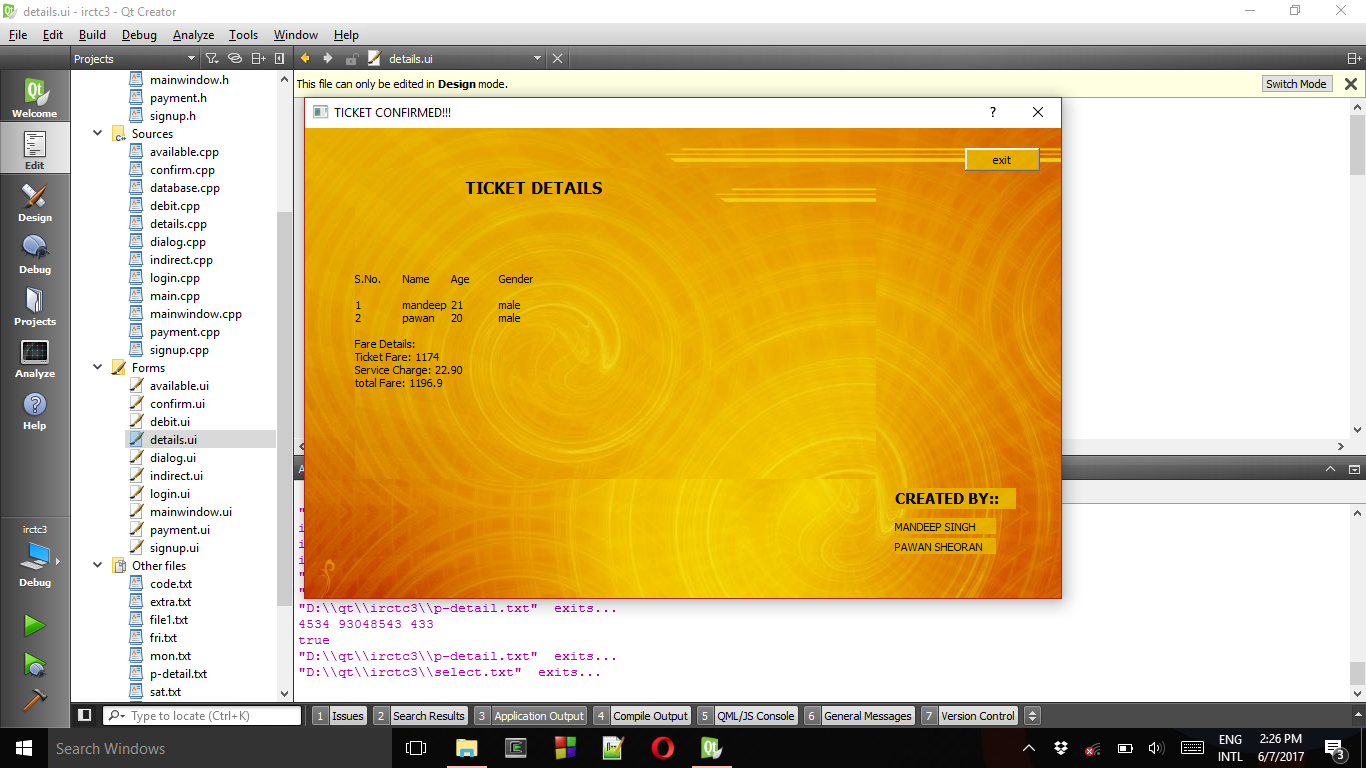This screenshot has width=1366, height=768.
Task: Show the Issues output pane
Action: point(339,715)
